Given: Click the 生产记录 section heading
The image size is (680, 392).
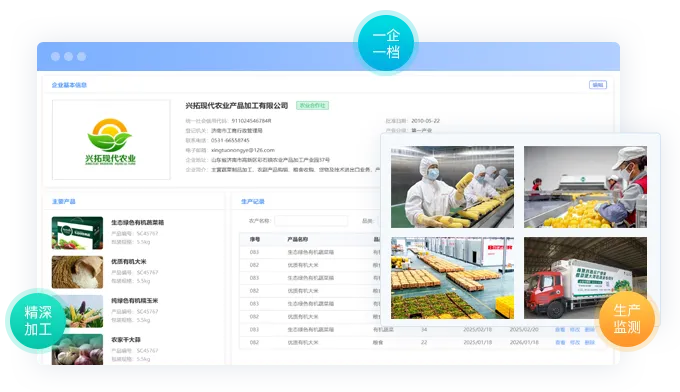Looking at the screenshot, I should pyautogui.click(x=252, y=201).
